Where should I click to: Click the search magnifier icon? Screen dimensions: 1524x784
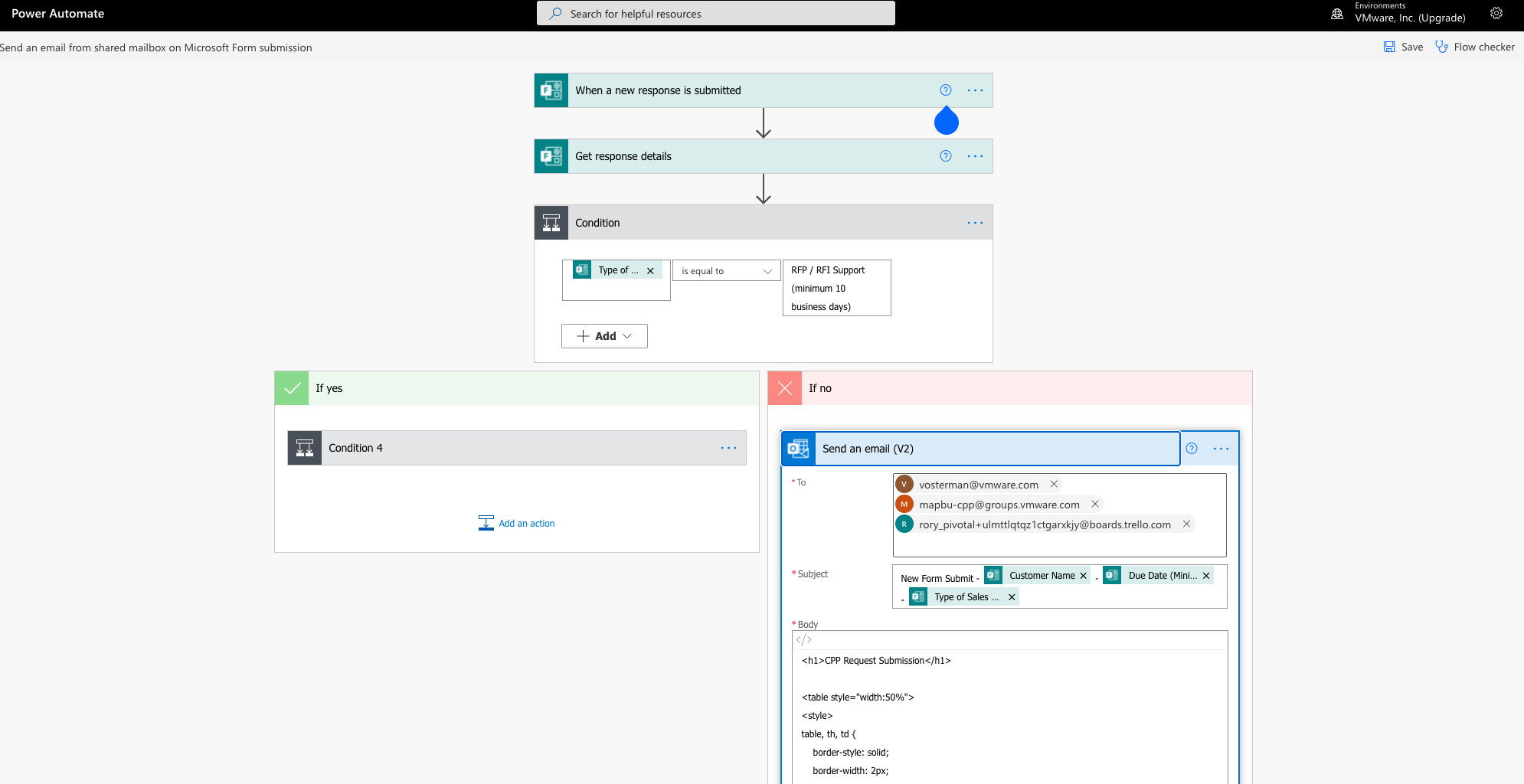(555, 14)
